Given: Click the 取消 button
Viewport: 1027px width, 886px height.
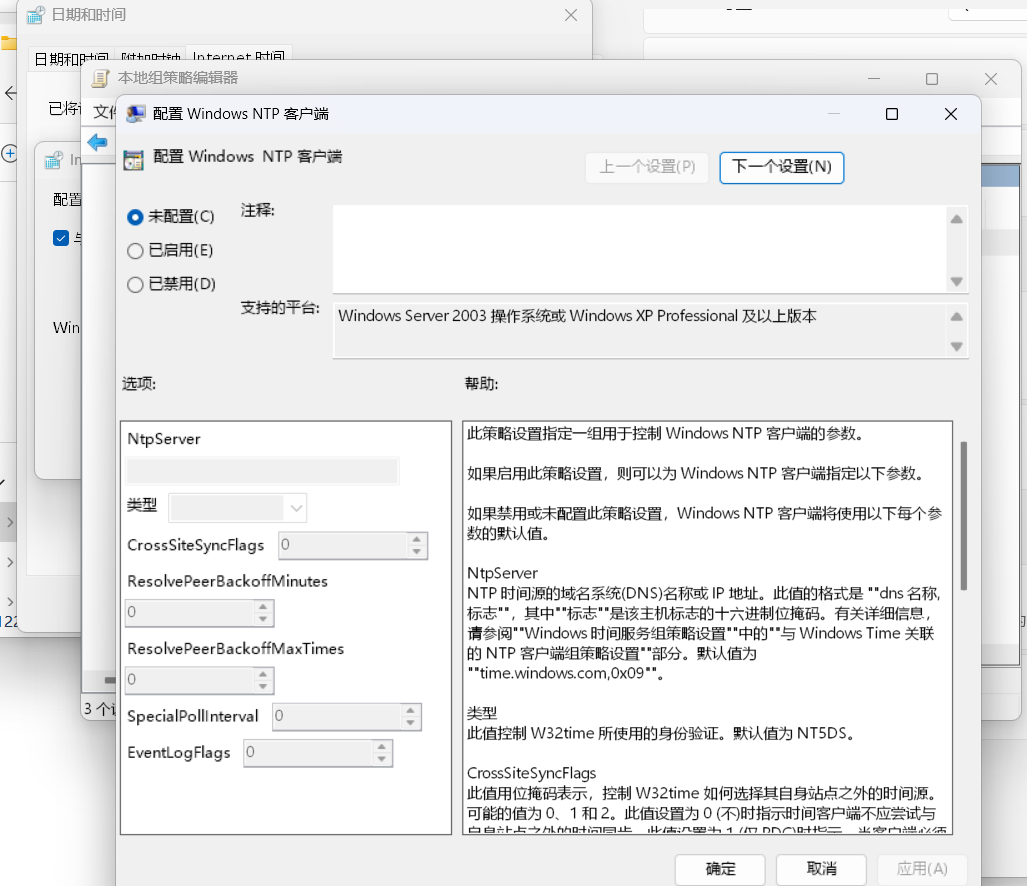Looking at the screenshot, I should (821, 869).
